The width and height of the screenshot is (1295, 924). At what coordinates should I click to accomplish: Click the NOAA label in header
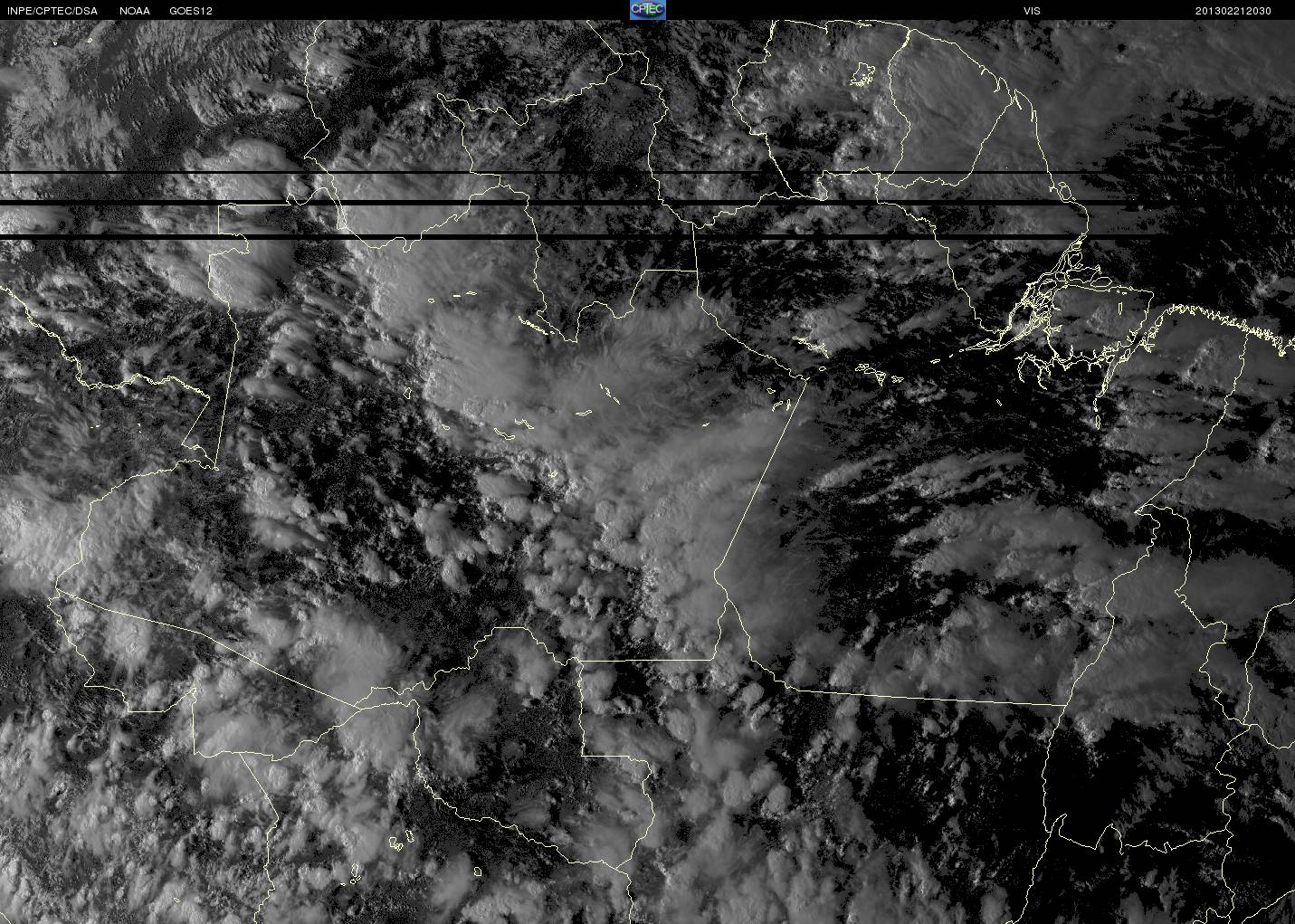135,11
